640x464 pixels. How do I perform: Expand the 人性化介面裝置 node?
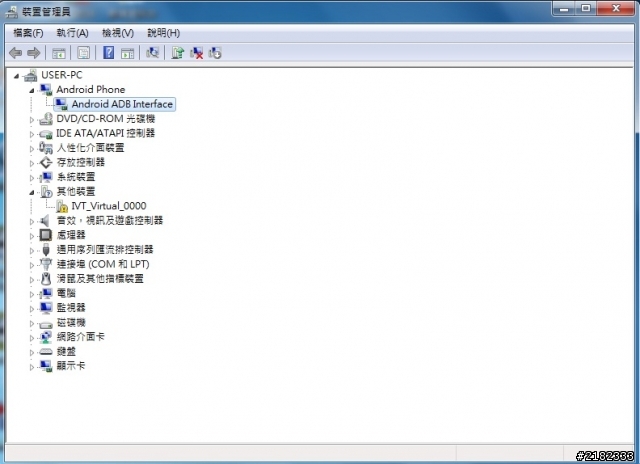(32, 149)
